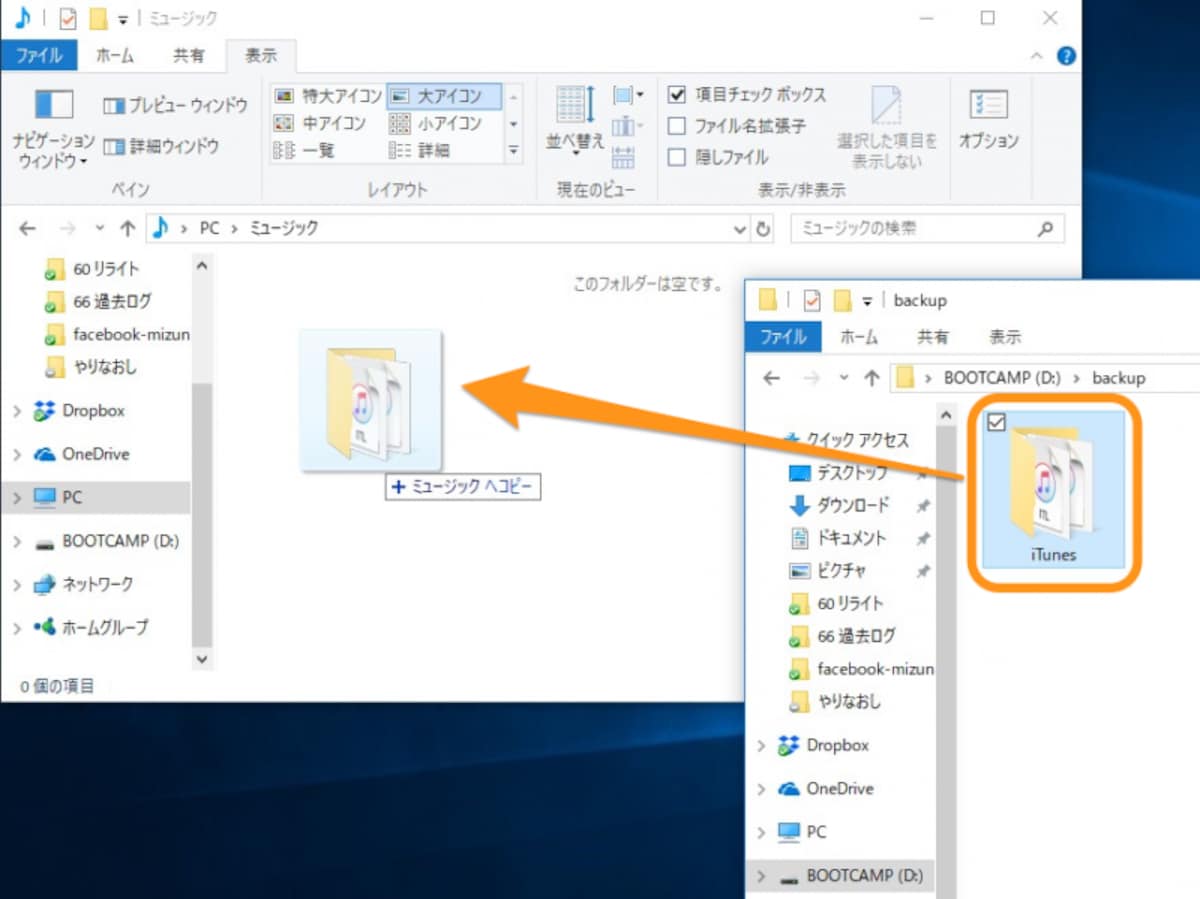The width and height of the screenshot is (1200, 899).
Task: Go back in backup window
Action: tap(771, 378)
